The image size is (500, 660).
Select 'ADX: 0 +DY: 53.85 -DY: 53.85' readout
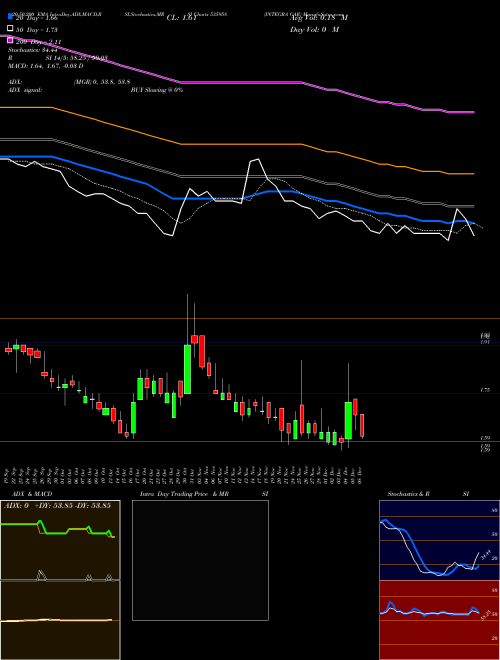point(57,505)
